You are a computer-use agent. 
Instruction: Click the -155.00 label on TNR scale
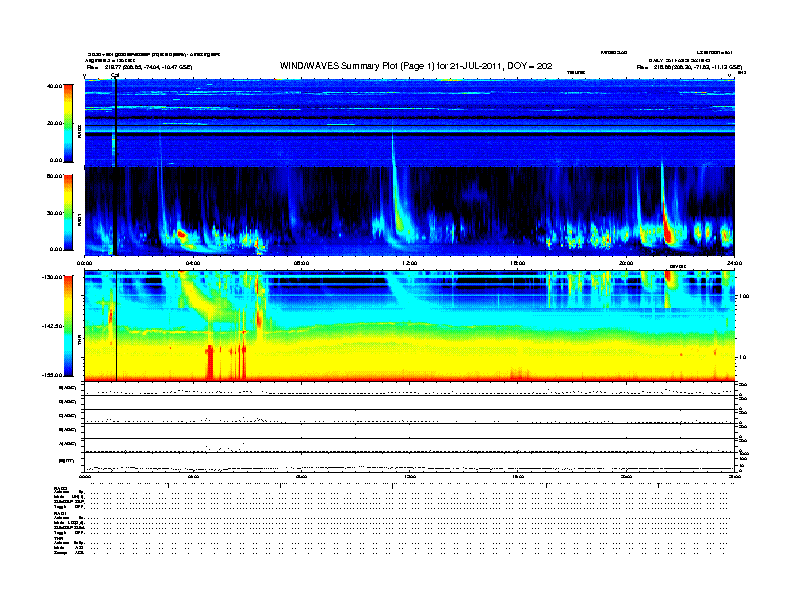tap(52, 375)
